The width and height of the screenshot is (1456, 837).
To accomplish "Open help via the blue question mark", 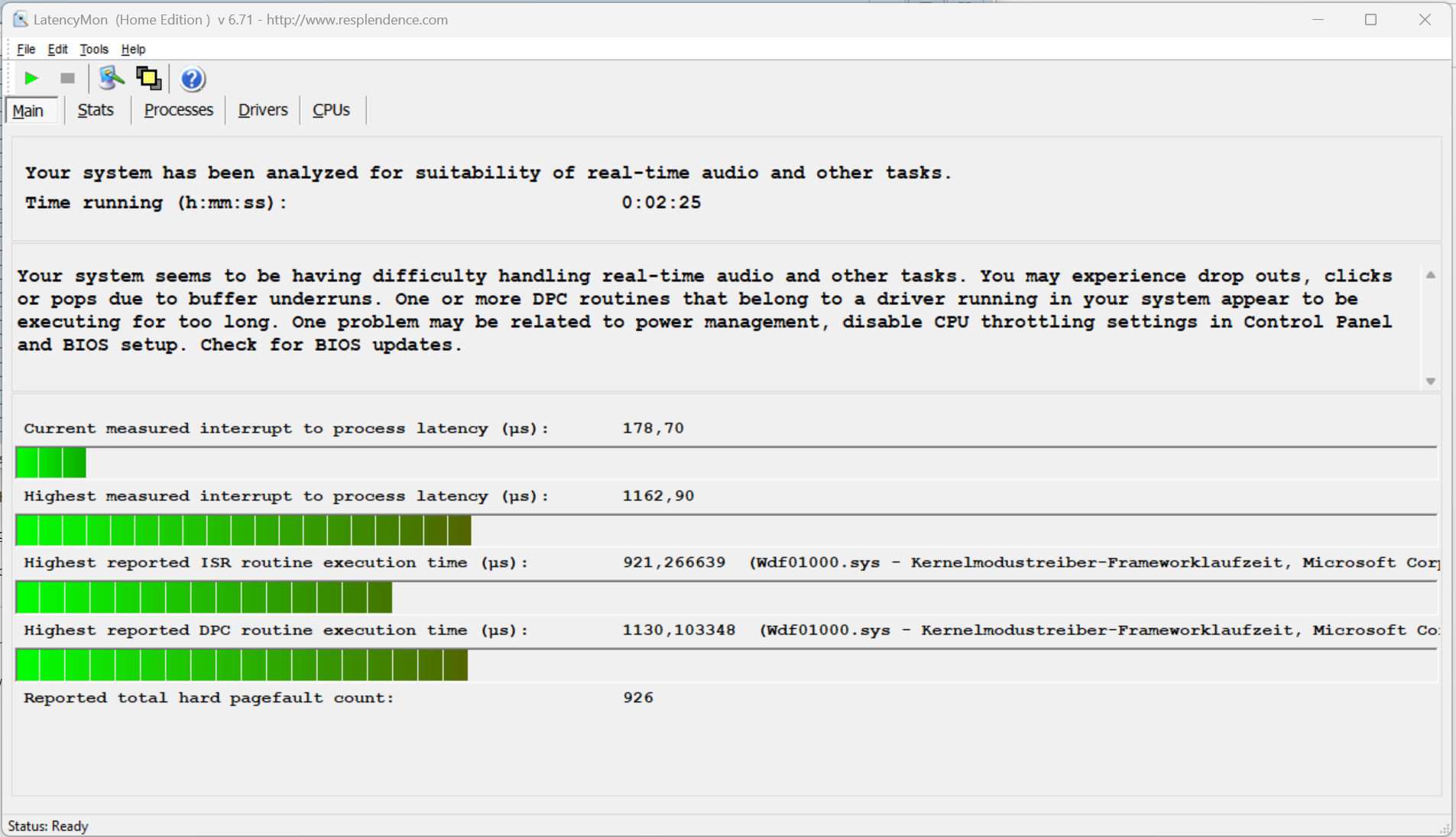I will pos(192,79).
